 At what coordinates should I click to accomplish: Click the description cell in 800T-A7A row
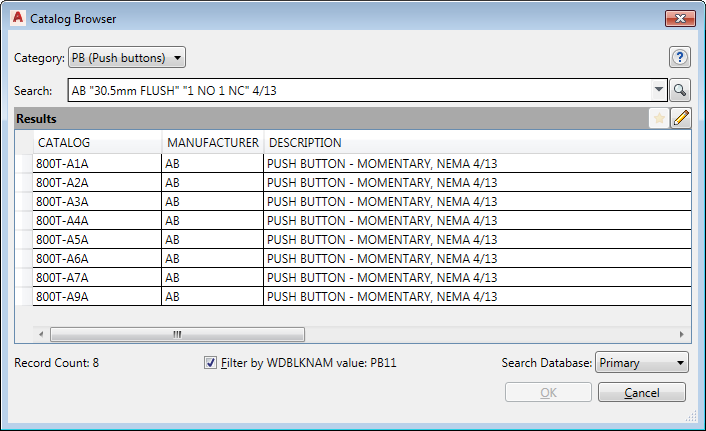[x=477, y=277]
